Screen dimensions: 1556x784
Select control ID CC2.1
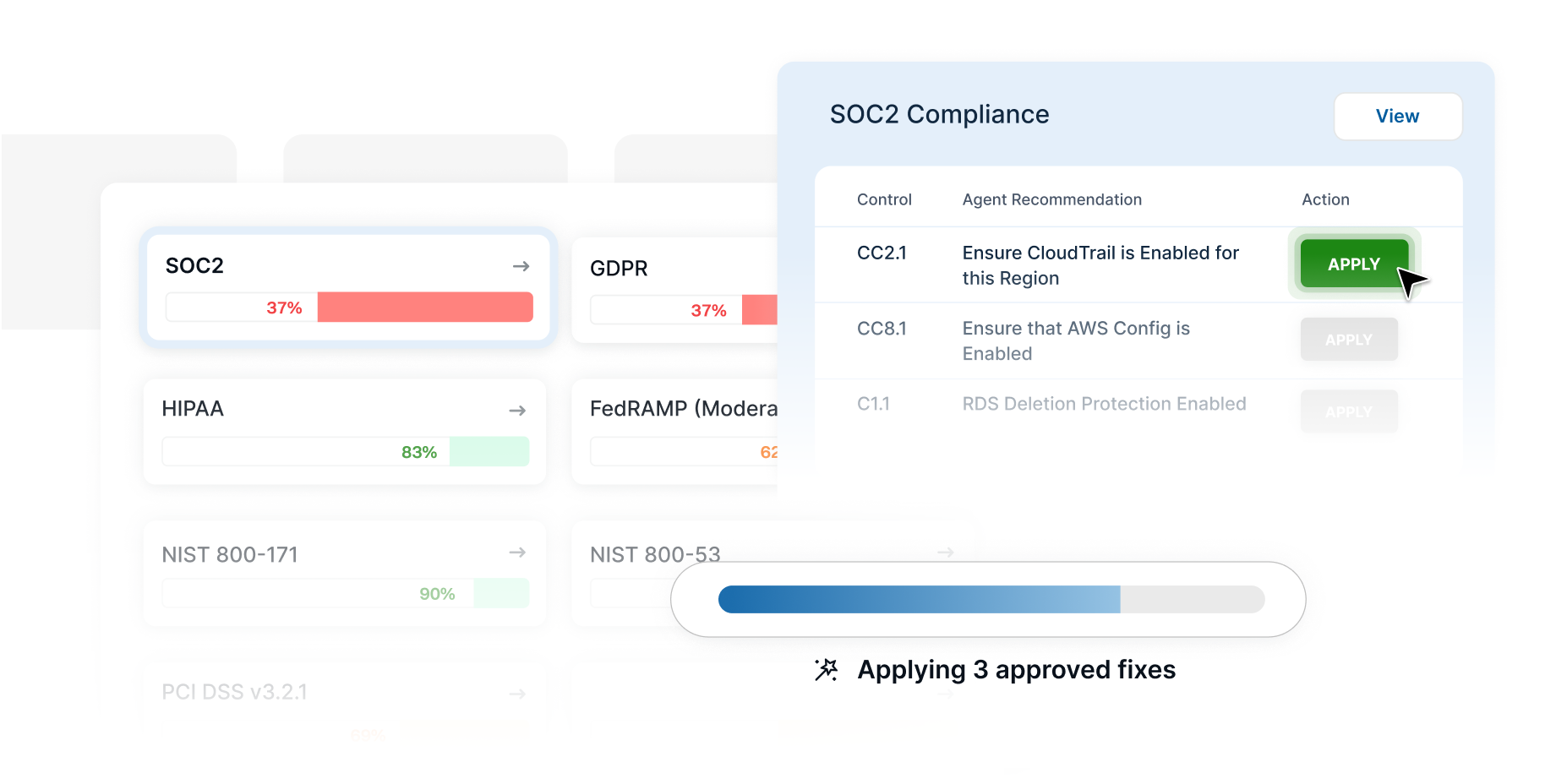pos(882,253)
